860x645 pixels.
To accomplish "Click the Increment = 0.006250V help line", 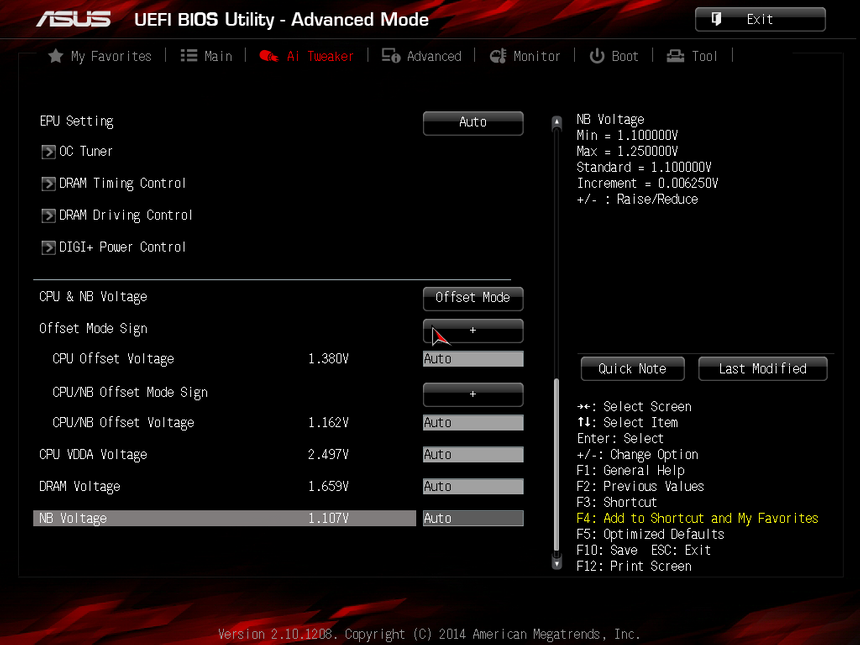I will pyautogui.click(x=647, y=183).
